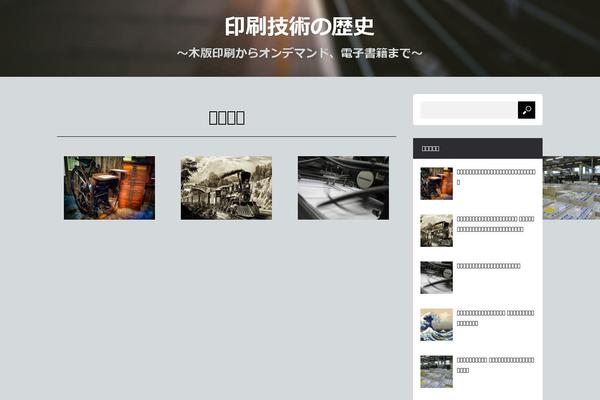Select sidebar thumbnail of the Great Wave print
The image size is (600, 400).
click(x=436, y=325)
